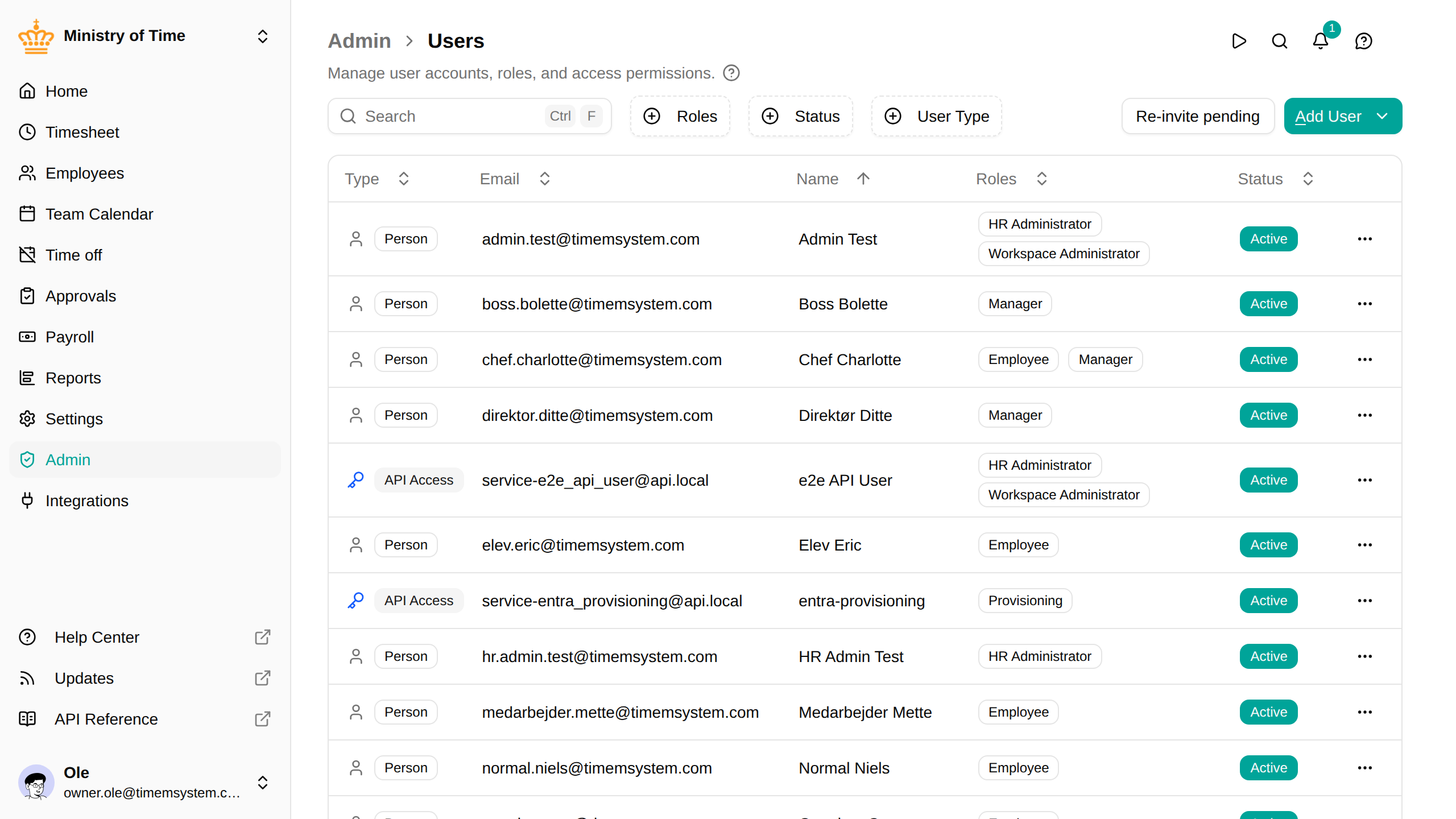
Task: Click Active badge for Direktør Ditte
Action: 1269,415
